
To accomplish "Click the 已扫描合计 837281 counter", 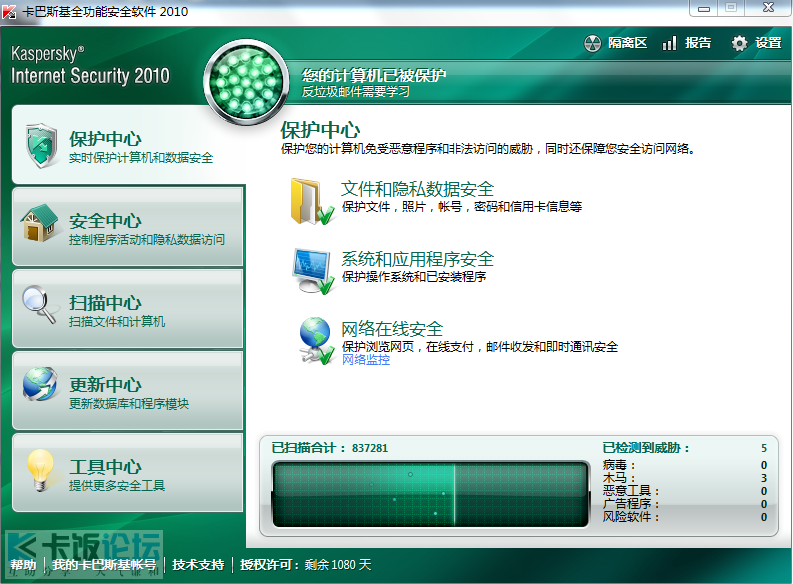I will (x=330, y=448).
